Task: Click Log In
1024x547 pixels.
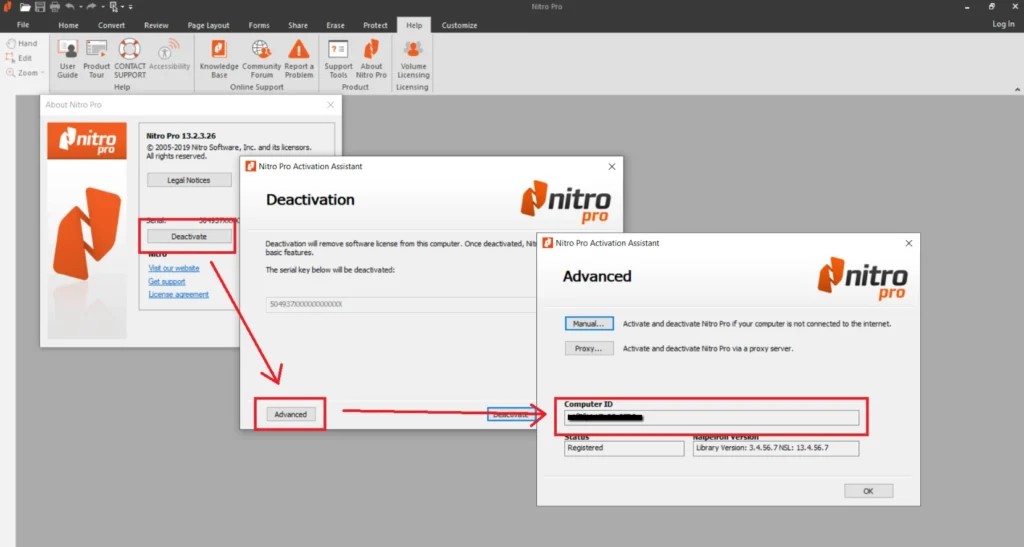Action: click(x=1003, y=24)
